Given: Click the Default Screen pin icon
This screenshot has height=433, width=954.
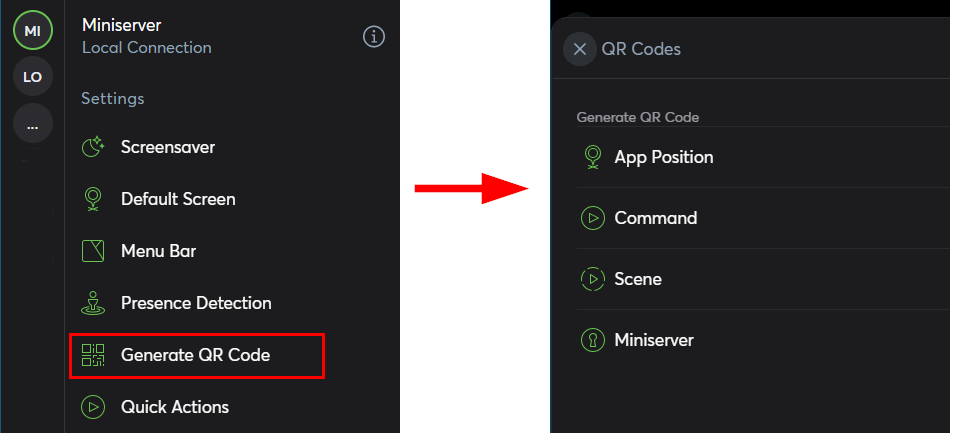Looking at the screenshot, I should pos(93,199).
